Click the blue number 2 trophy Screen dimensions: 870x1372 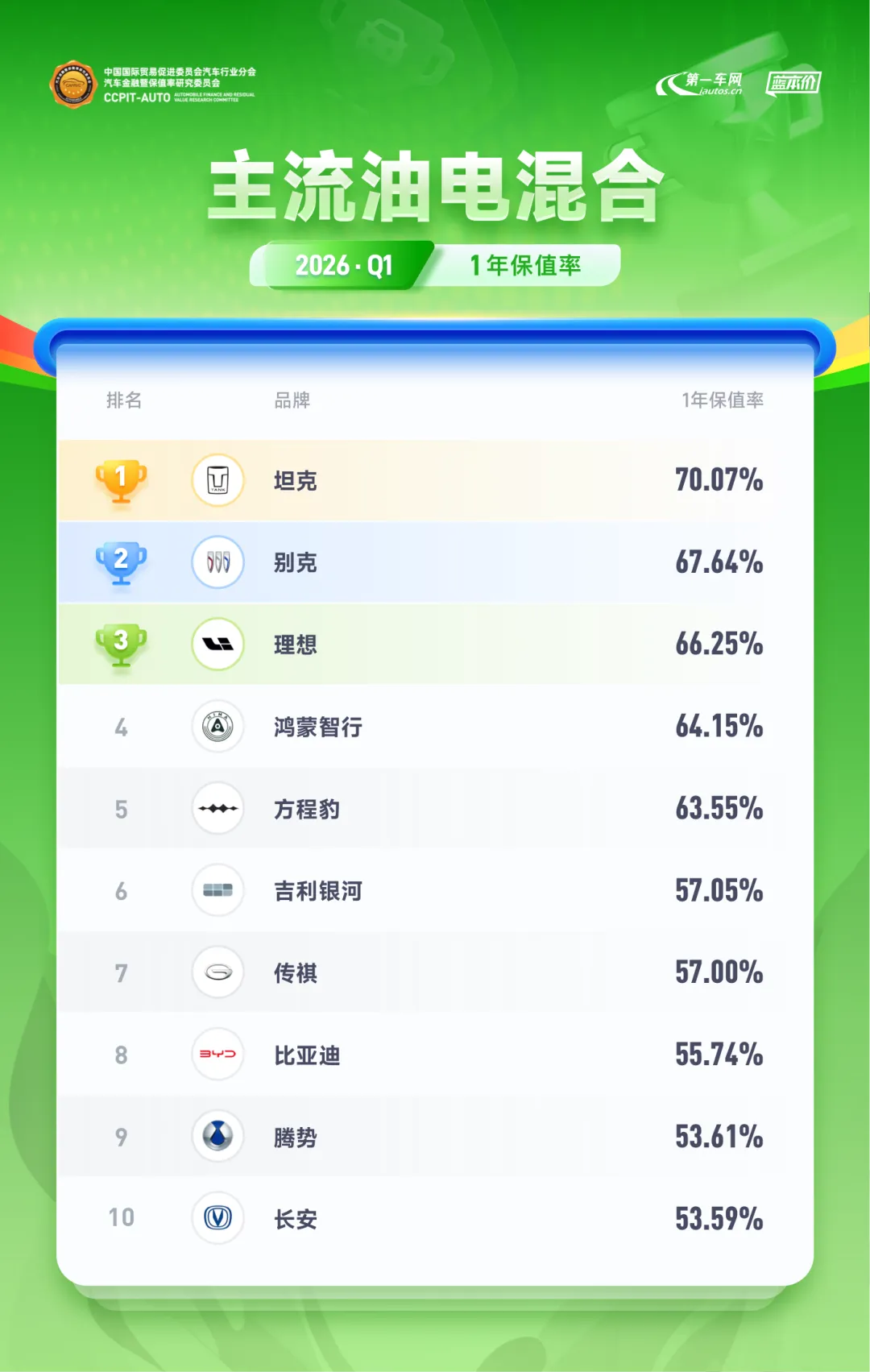[x=121, y=562]
